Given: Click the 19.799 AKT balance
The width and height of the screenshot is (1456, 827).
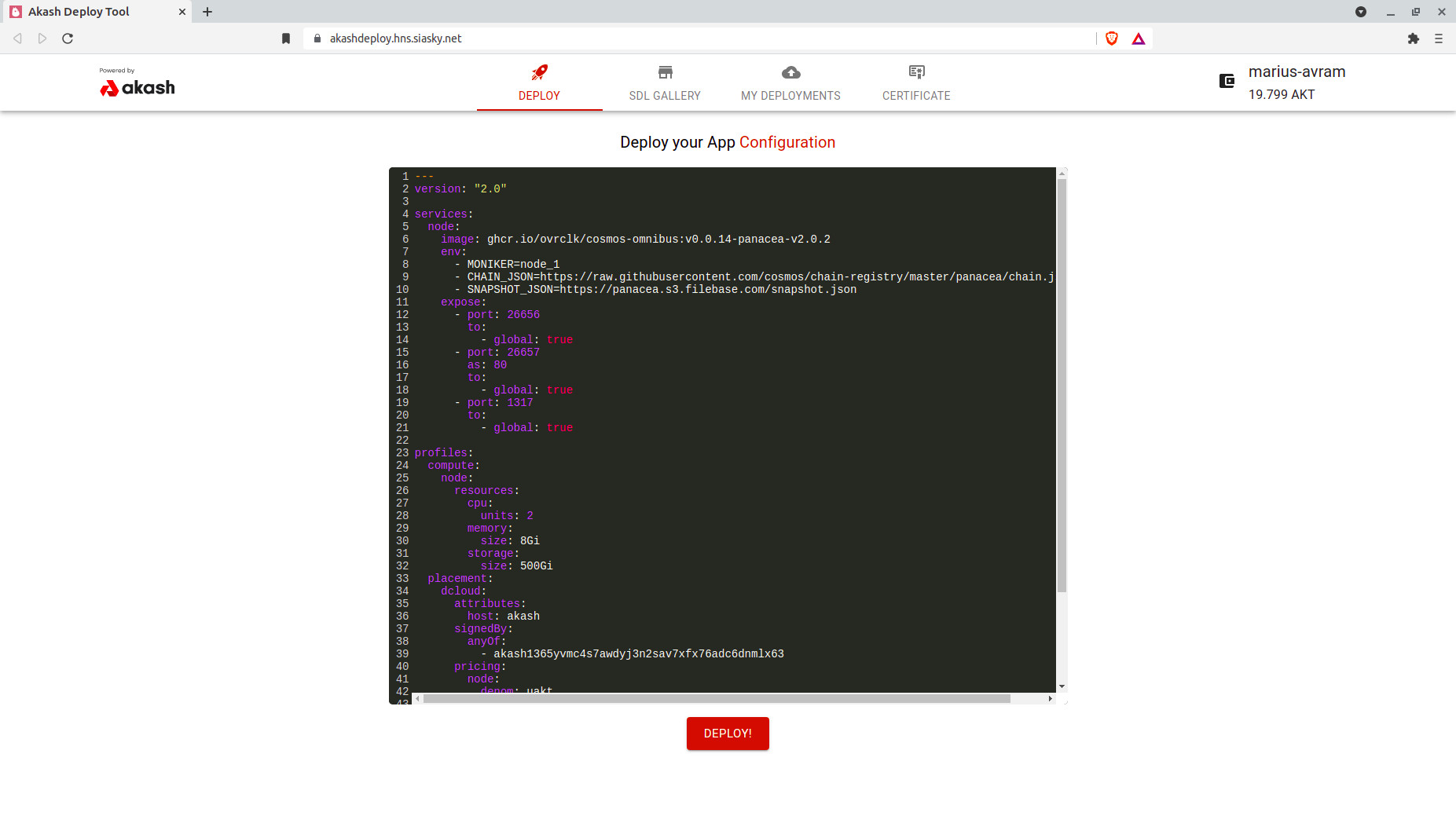Looking at the screenshot, I should point(1282,94).
